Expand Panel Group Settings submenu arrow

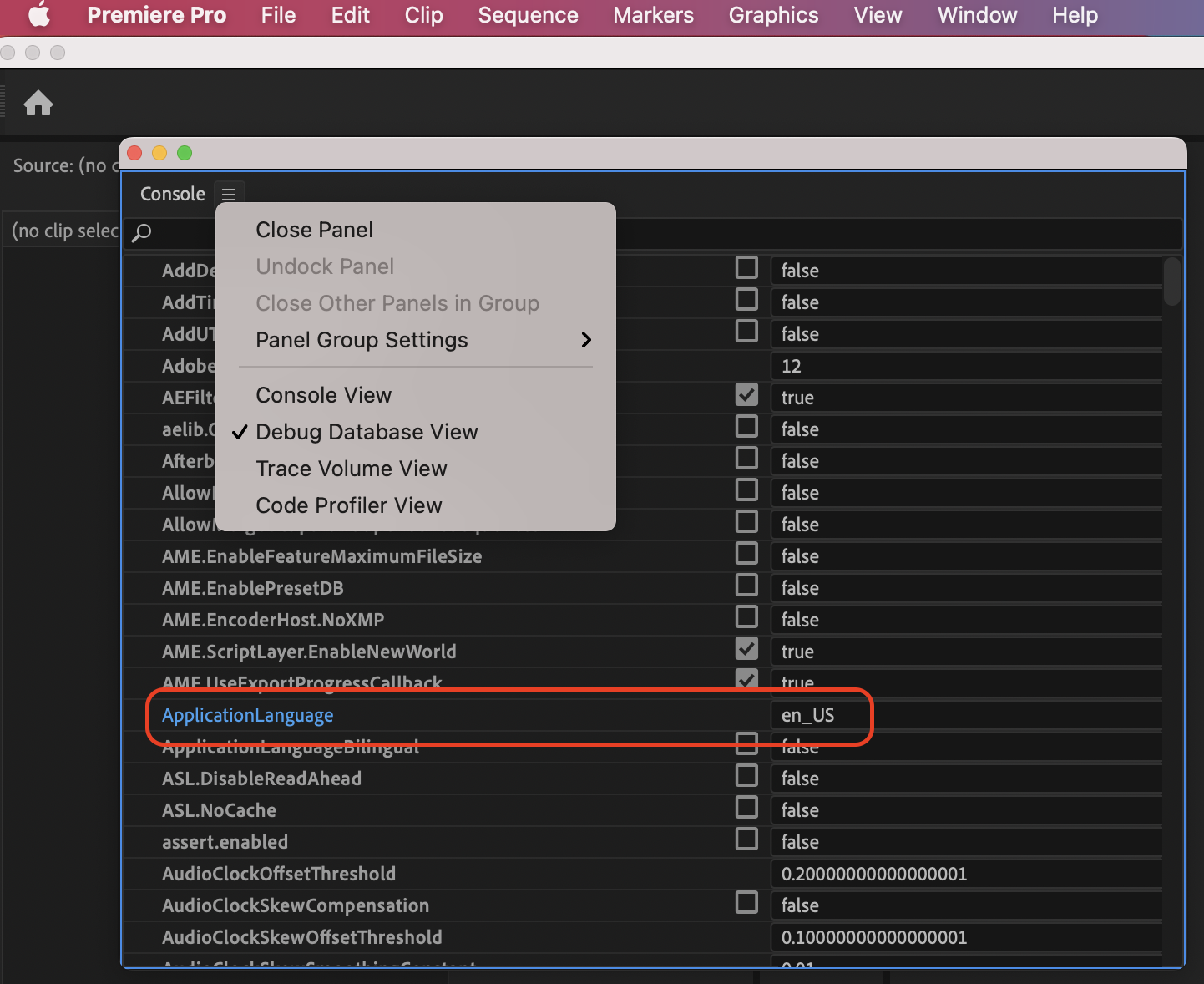(586, 340)
